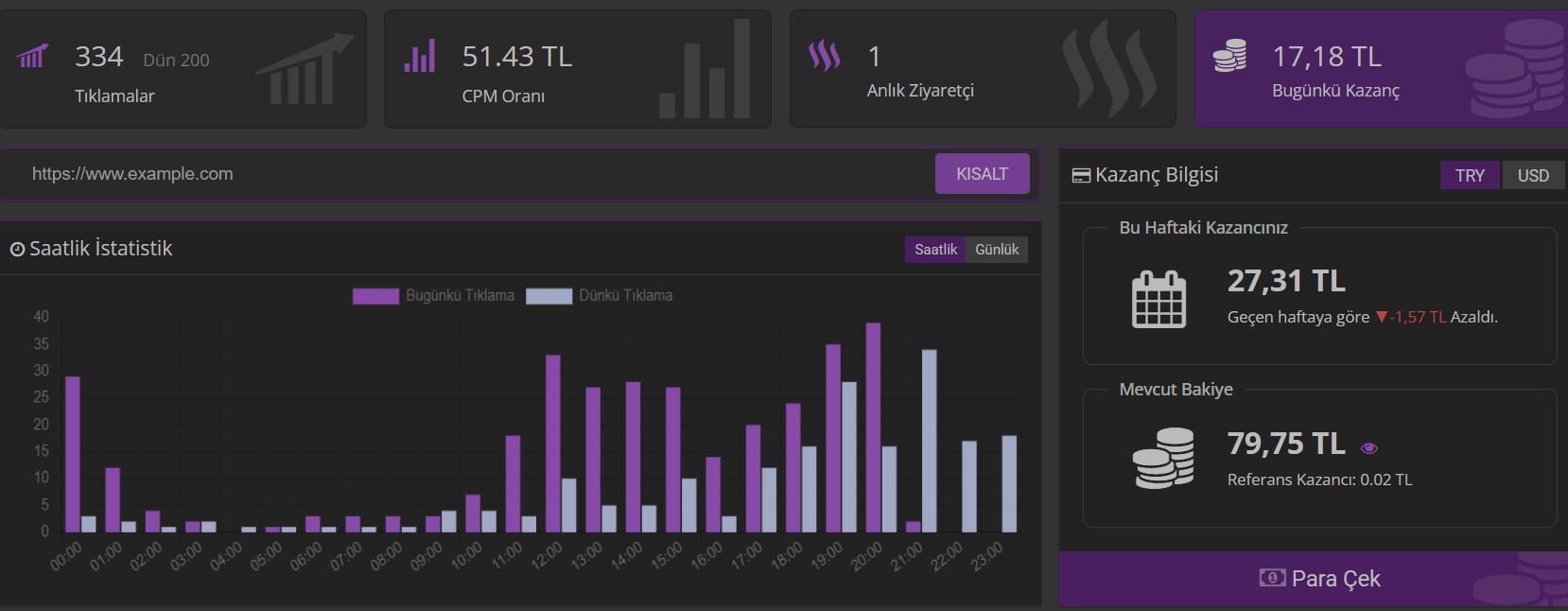Image resolution: width=1568 pixels, height=611 pixels.
Task: Click the coin stack icon under Mevcut Bakiye
Action: pos(1163,458)
